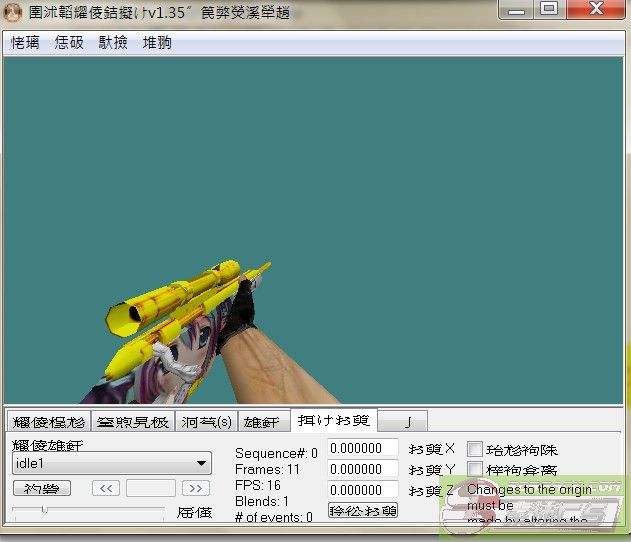
Task: Click the app icon in the title bar
Action: coord(13,11)
